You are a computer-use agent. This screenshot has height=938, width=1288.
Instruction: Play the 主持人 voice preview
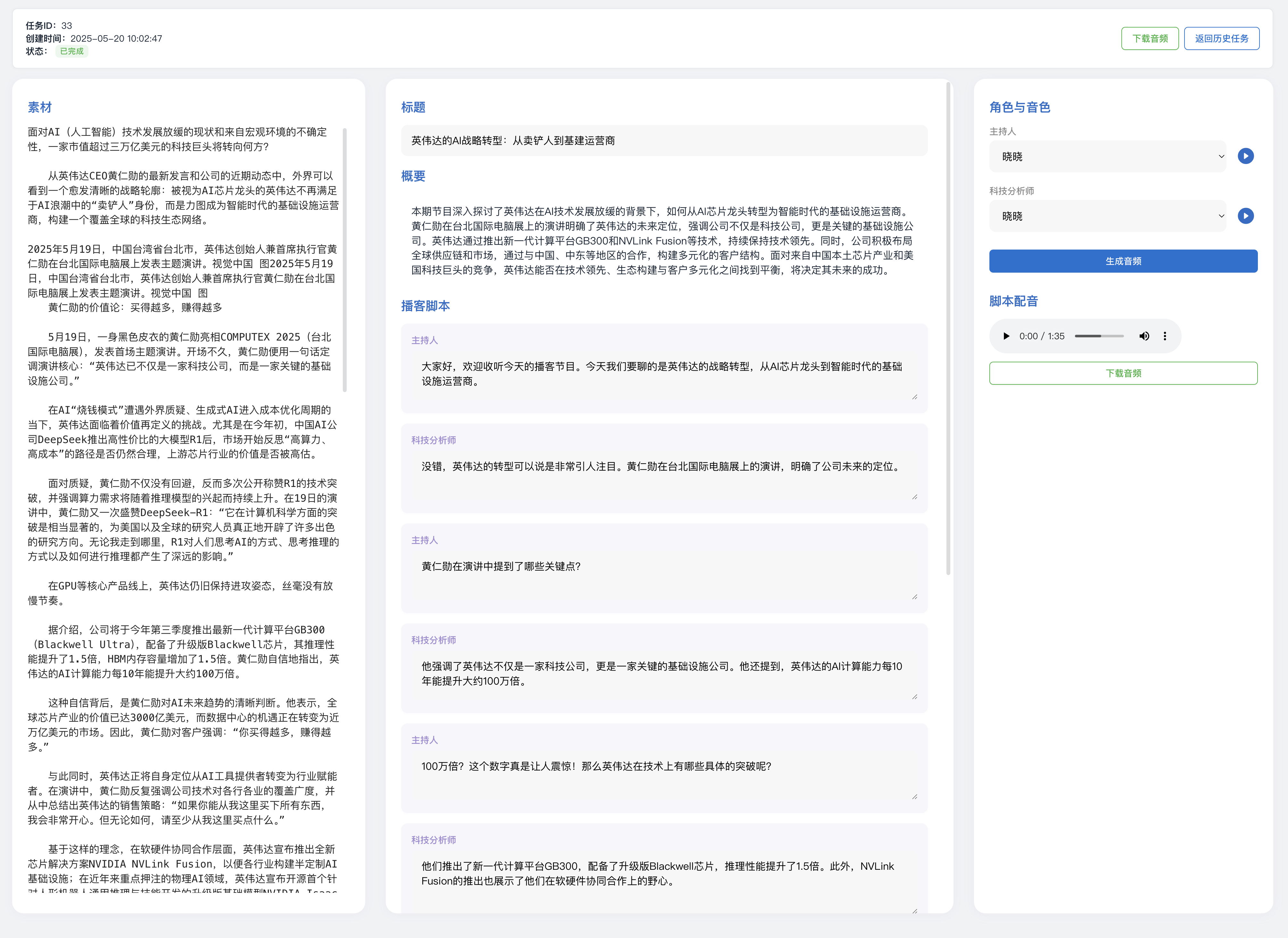1245,156
